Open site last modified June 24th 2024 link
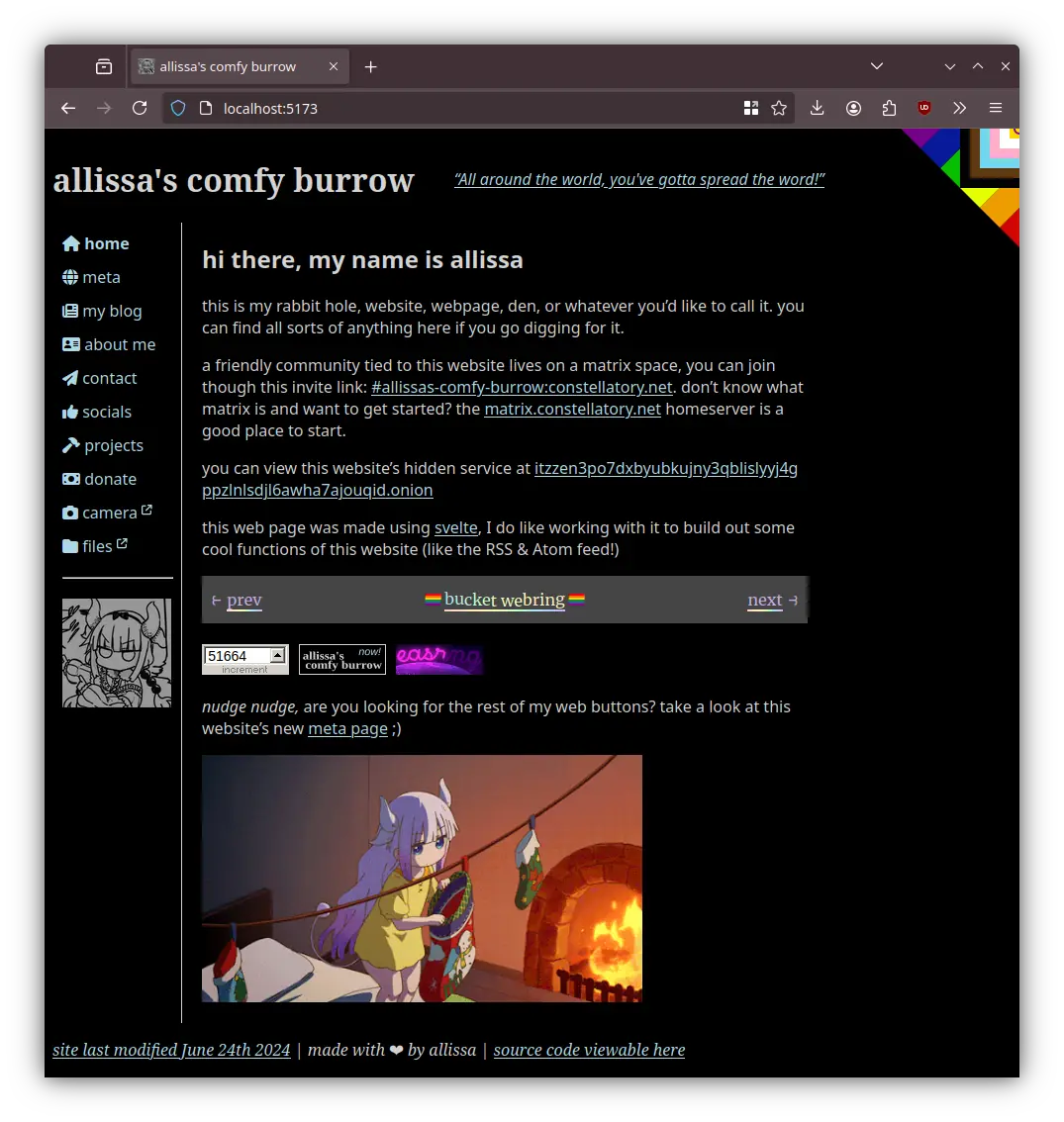 (171, 1050)
